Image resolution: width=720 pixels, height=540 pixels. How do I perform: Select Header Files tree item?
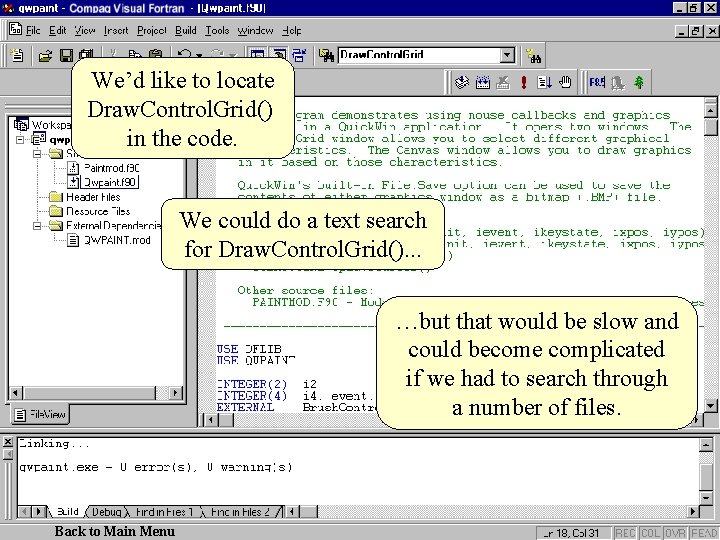point(93,197)
